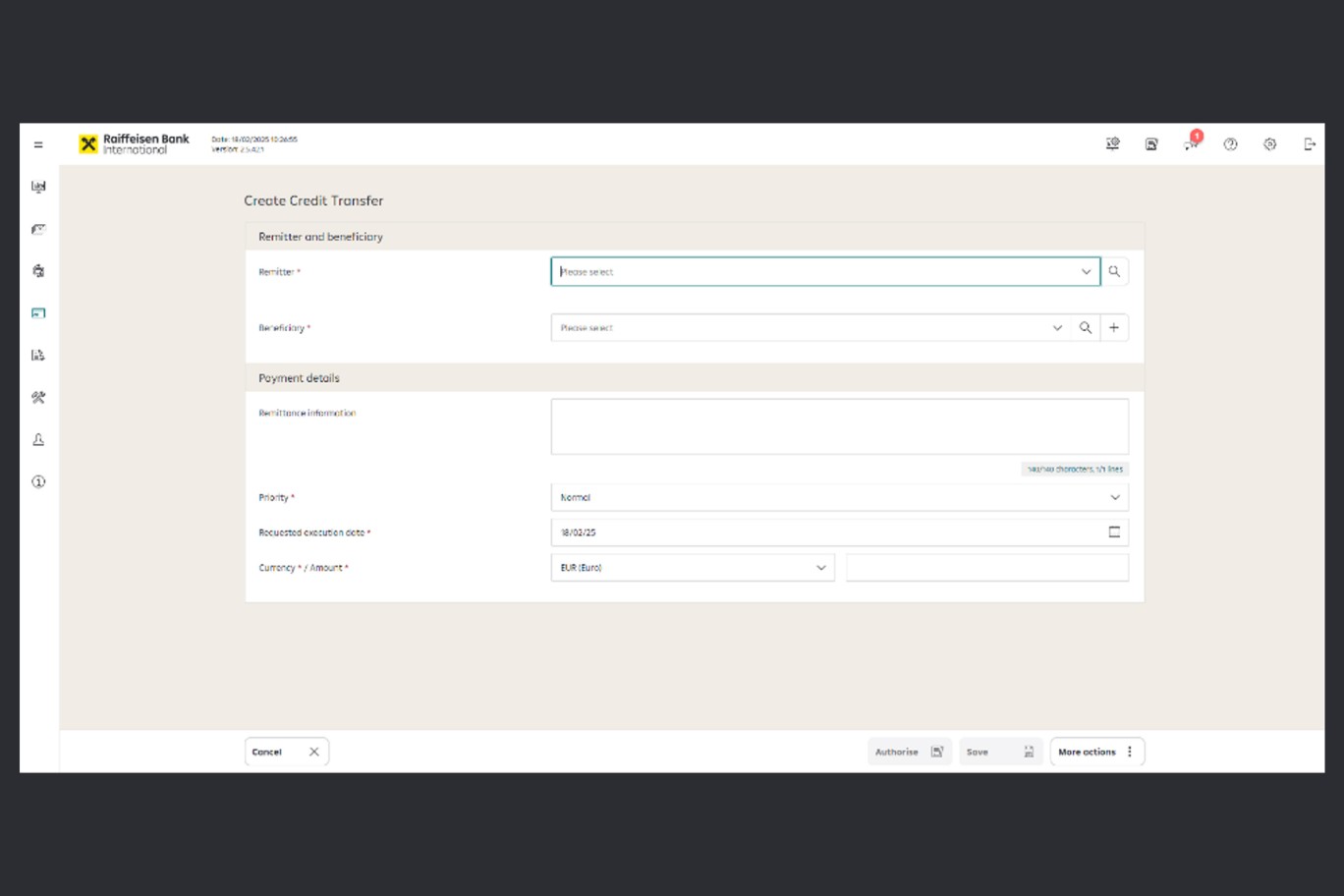The width and height of the screenshot is (1344, 896).
Task: Click the Cancel button
Action: [286, 753]
